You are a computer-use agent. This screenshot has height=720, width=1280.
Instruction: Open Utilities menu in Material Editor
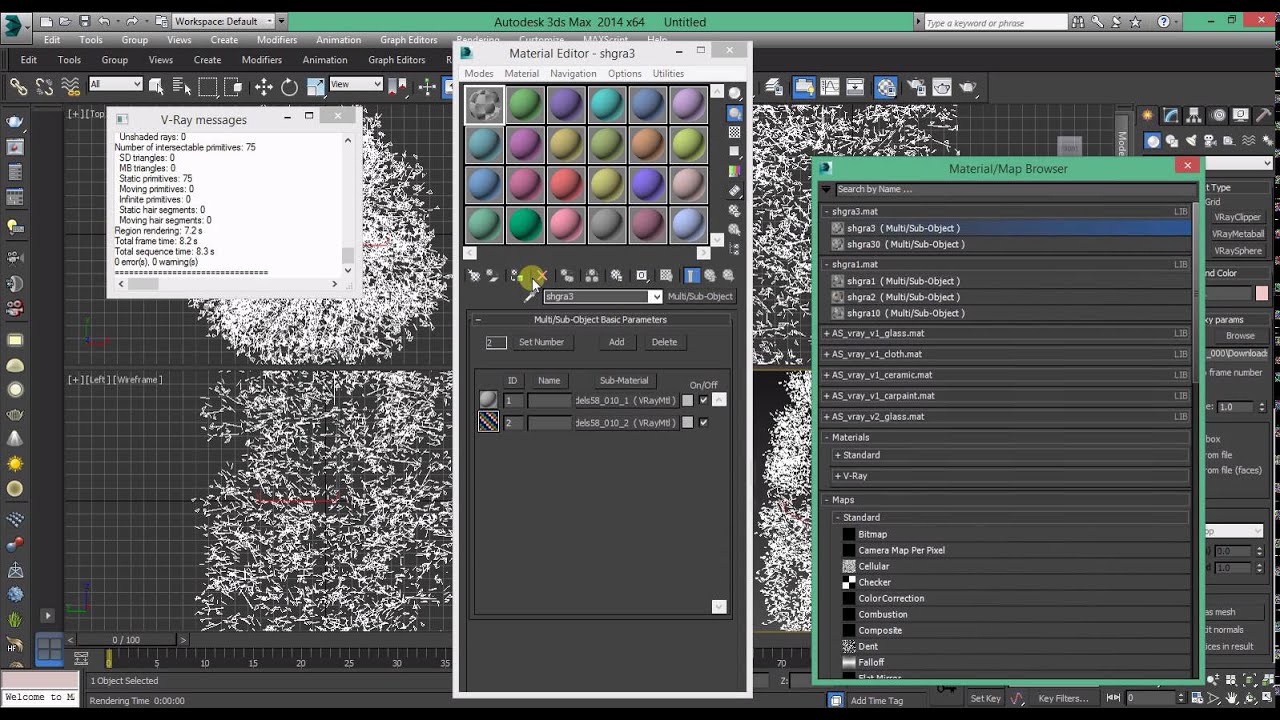(x=668, y=73)
